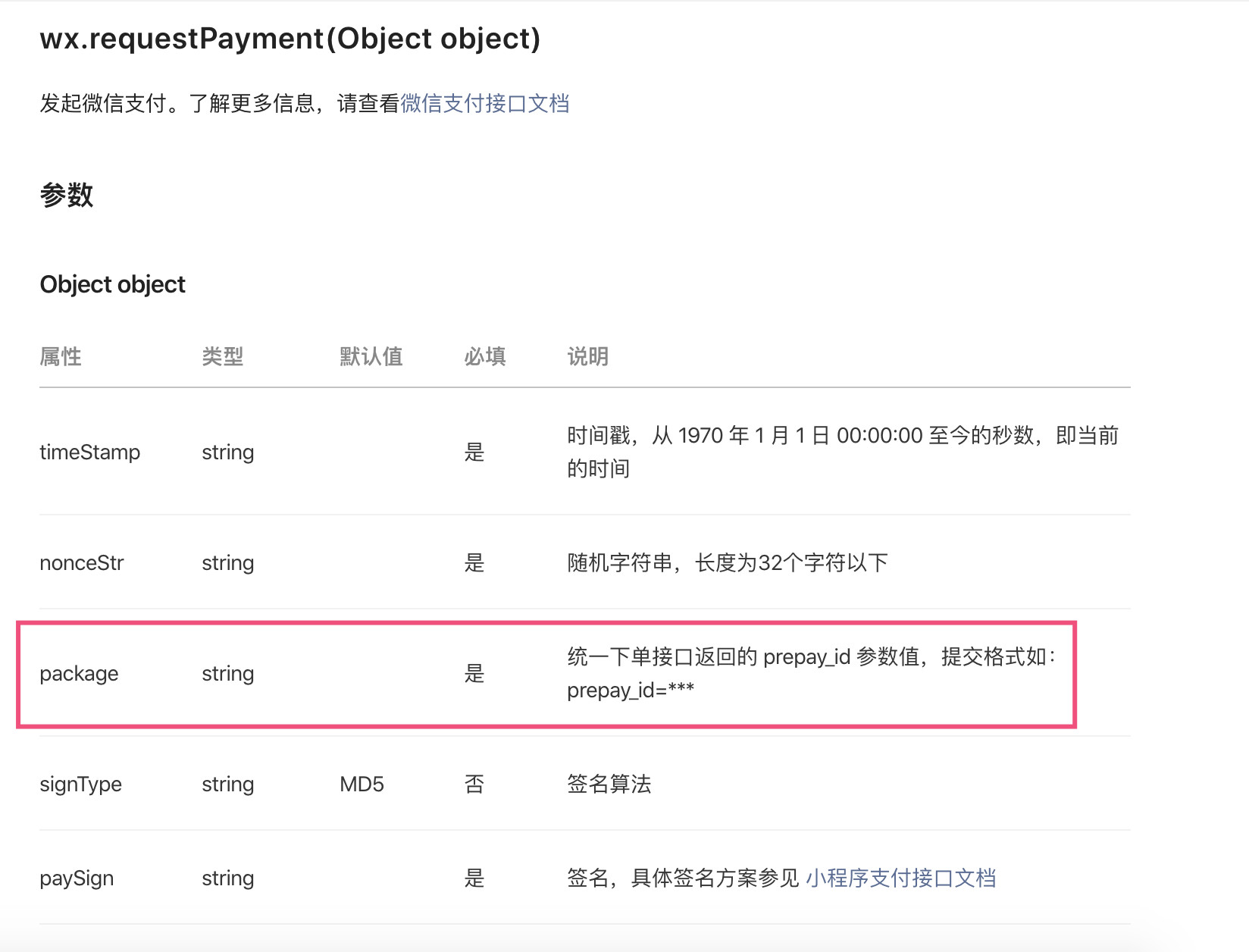This screenshot has height=952, width=1249.
Task: Click the 时间戳 description of timeStamp
Action: pos(843,452)
